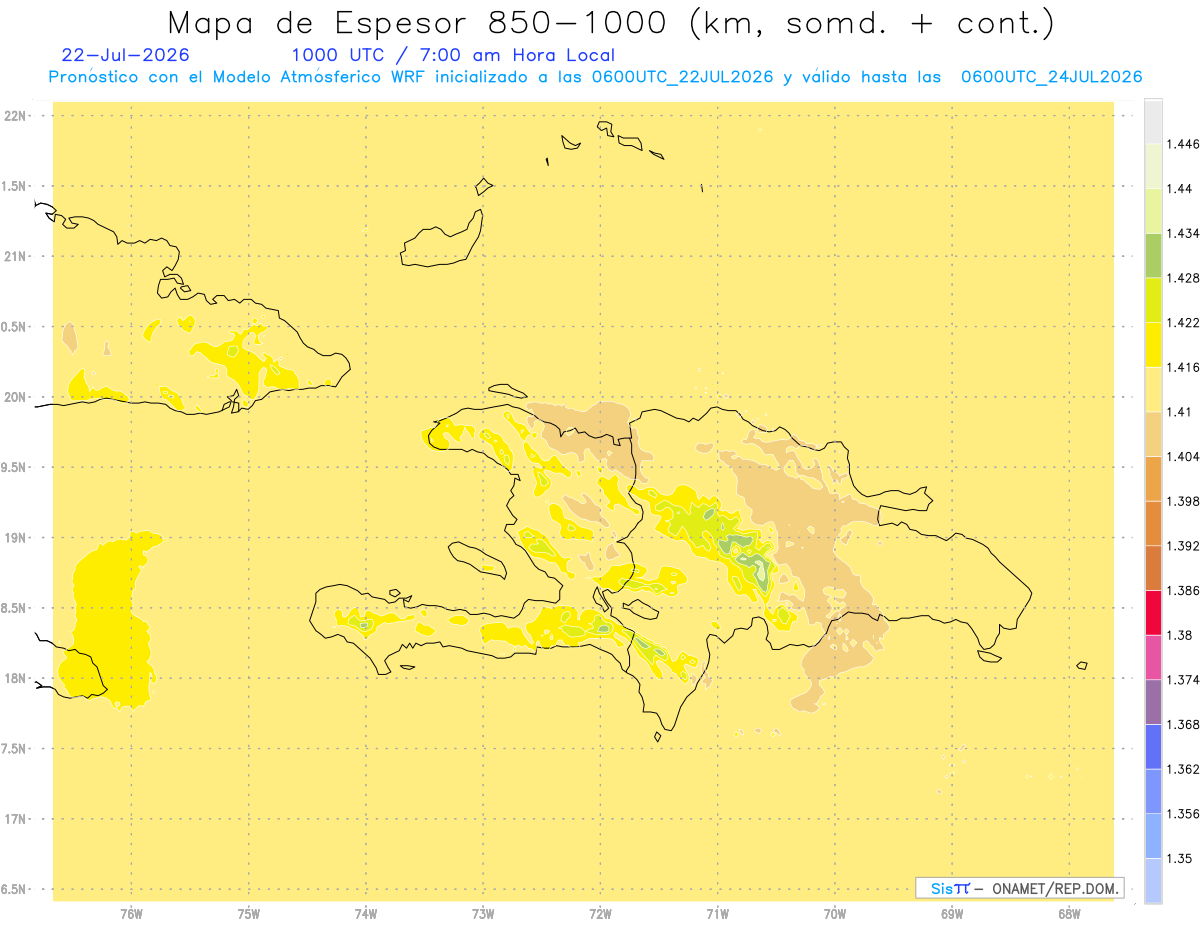Select the date text '22-Jul-2026'
Viewport: 1200px width, 927px height.
[125, 55]
